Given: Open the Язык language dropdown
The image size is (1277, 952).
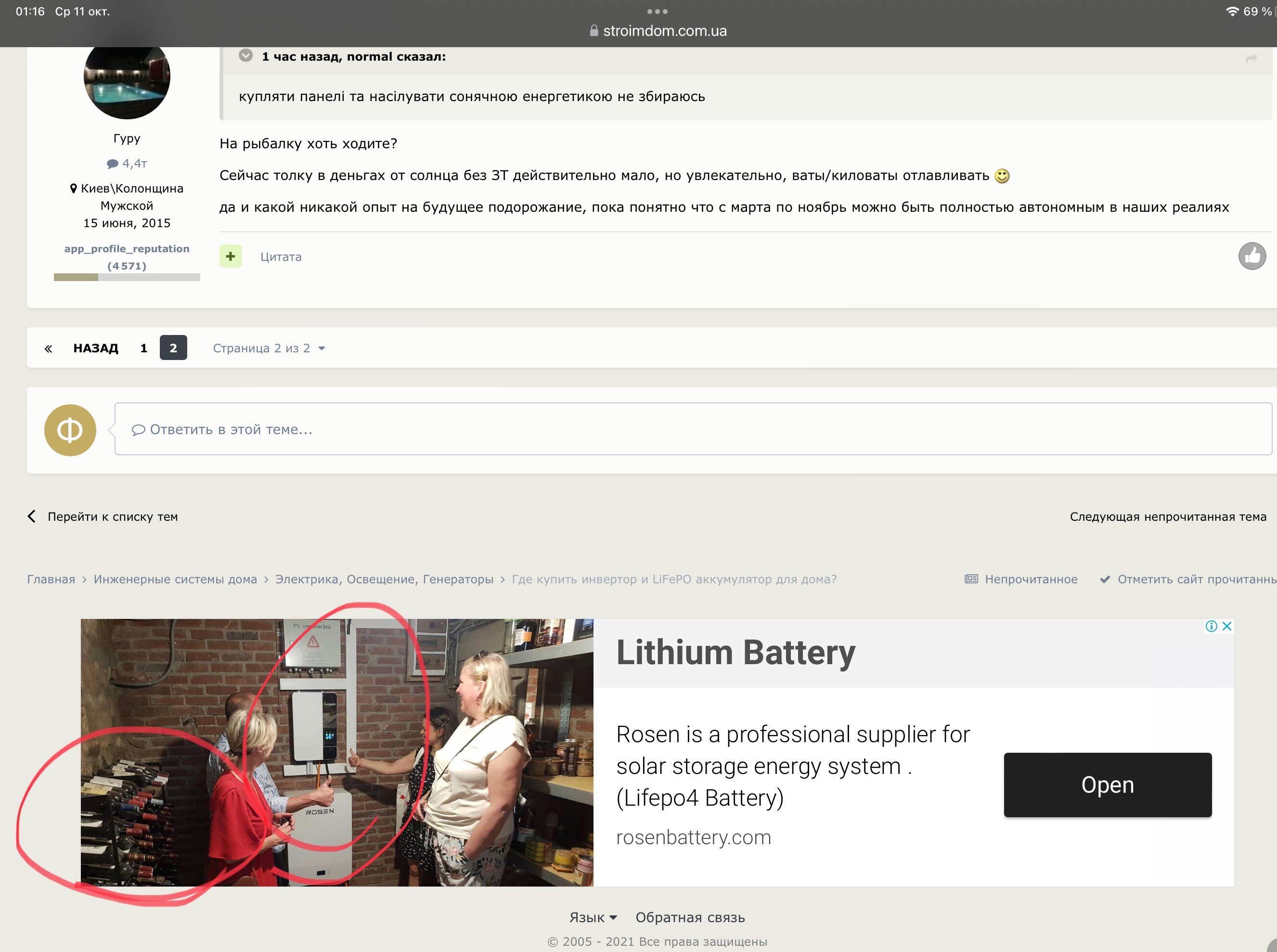Looking at the screenshot, I should [593, 917].
